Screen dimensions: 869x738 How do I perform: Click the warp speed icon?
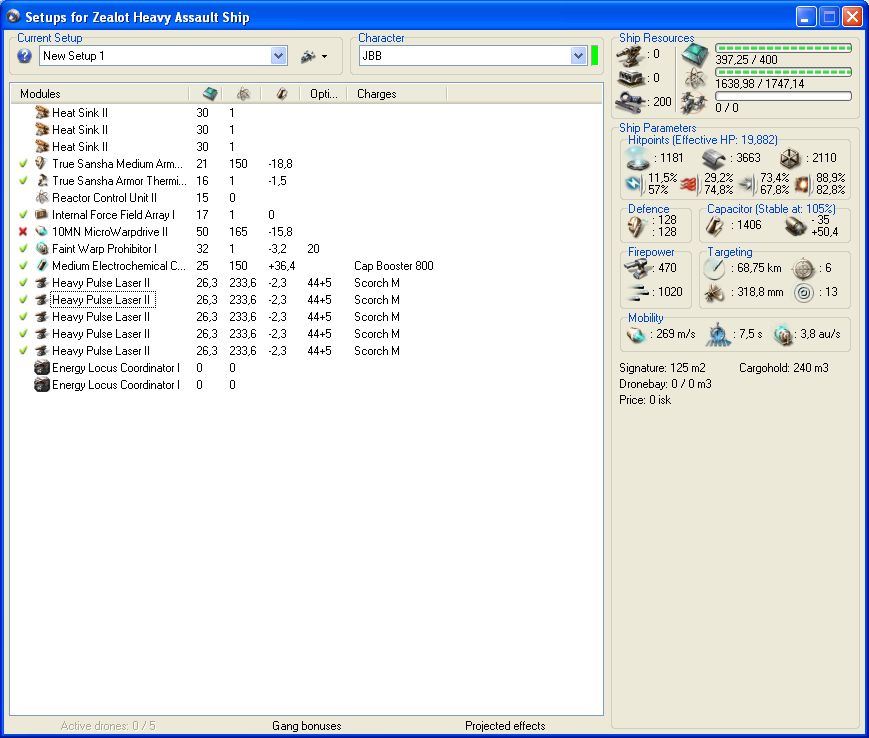(x=783, y=334)
